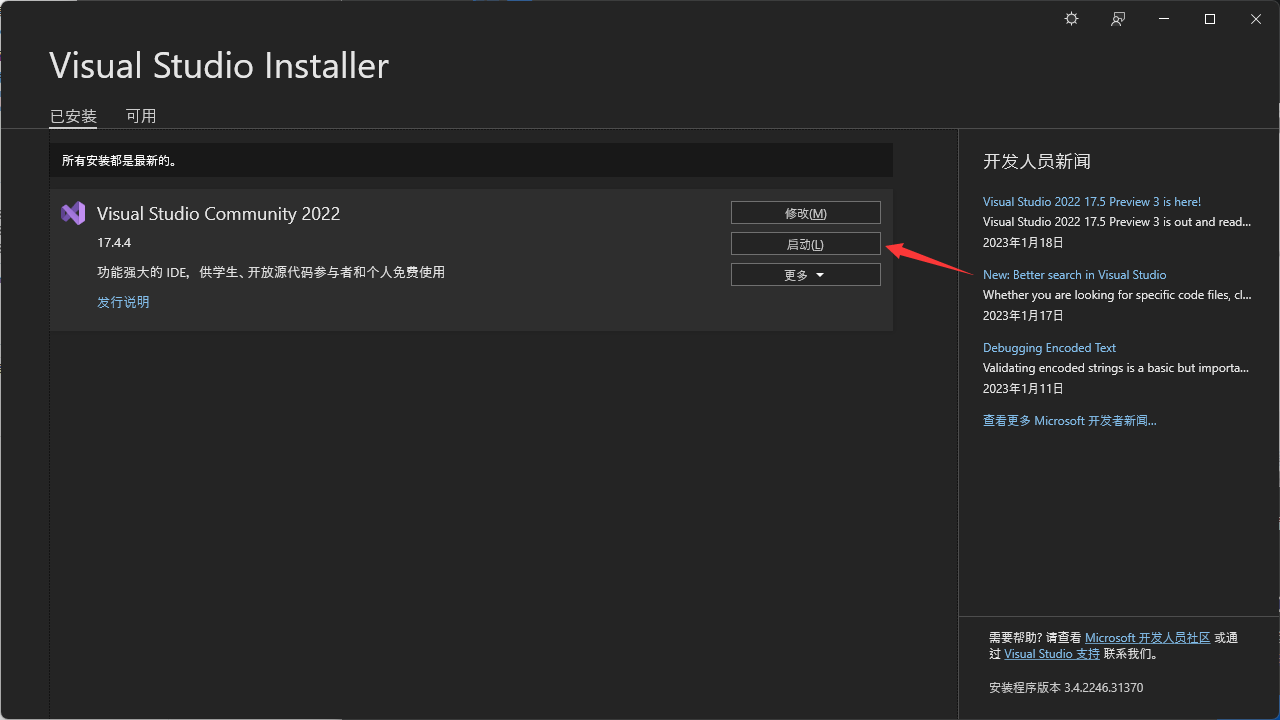Switch to the 可用 tab
The width and height of the screenshot is (1280, 720).
pyautogui.click(x=141, y=116)
